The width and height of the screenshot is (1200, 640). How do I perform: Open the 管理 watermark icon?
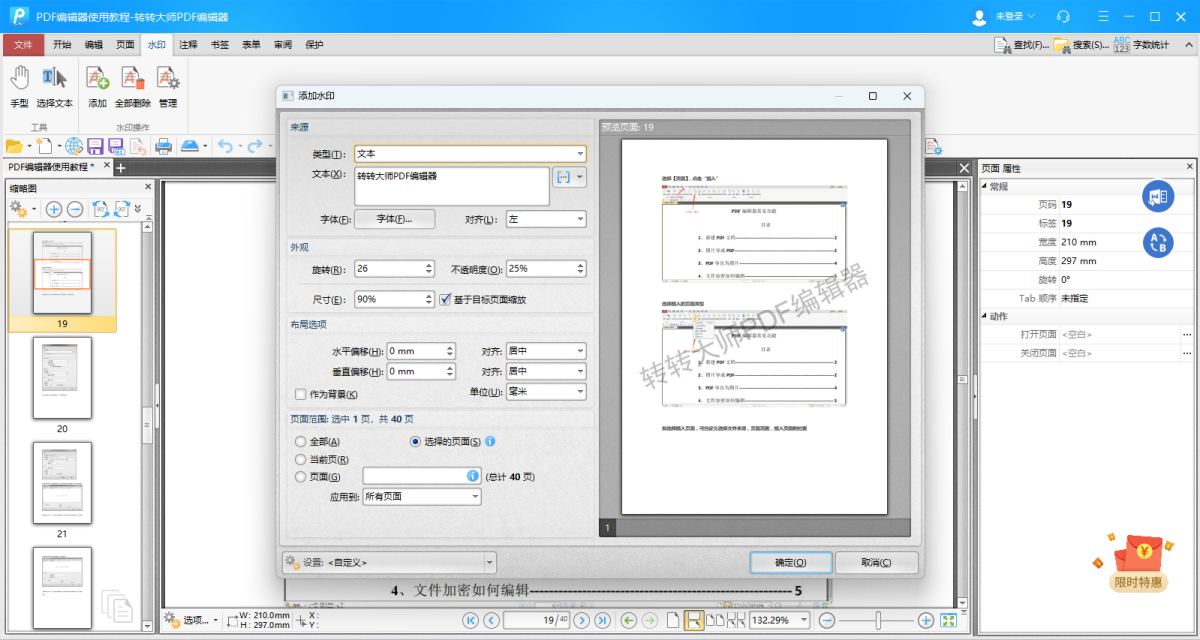point(167,79)
